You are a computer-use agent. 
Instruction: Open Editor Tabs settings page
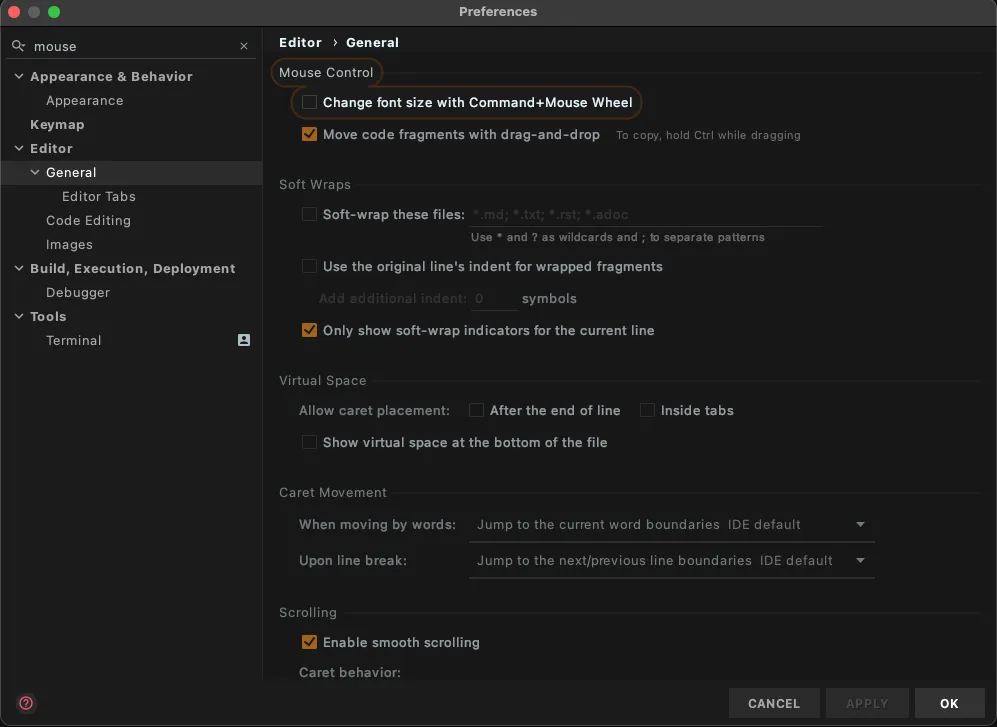tap(98, 196)
